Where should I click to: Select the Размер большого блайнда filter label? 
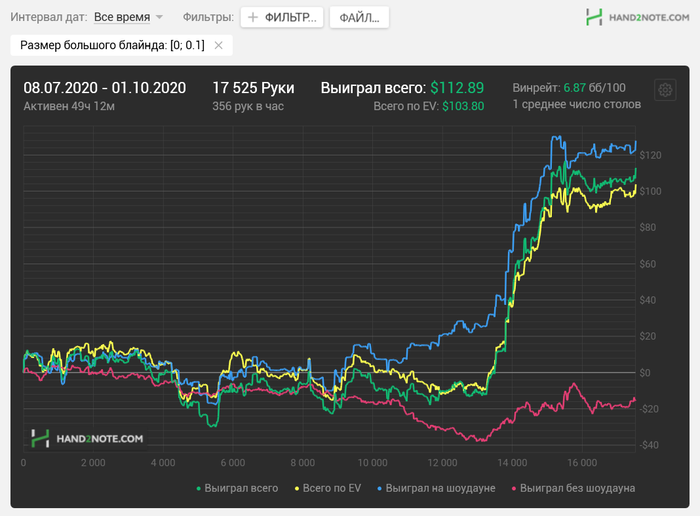[x=111, y=46]
